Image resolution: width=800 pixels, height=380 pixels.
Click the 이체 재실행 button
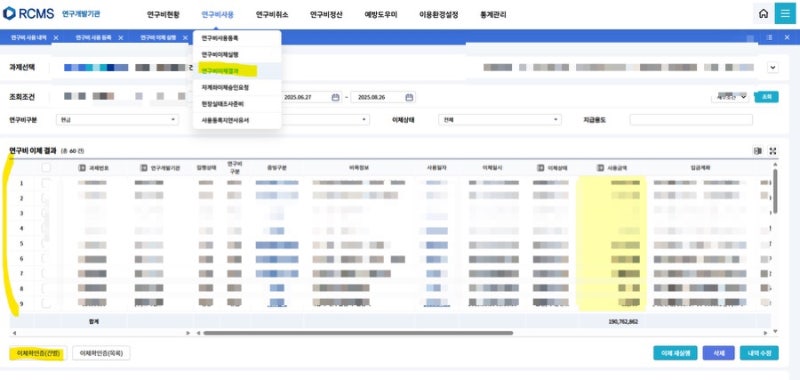(675, 353)
